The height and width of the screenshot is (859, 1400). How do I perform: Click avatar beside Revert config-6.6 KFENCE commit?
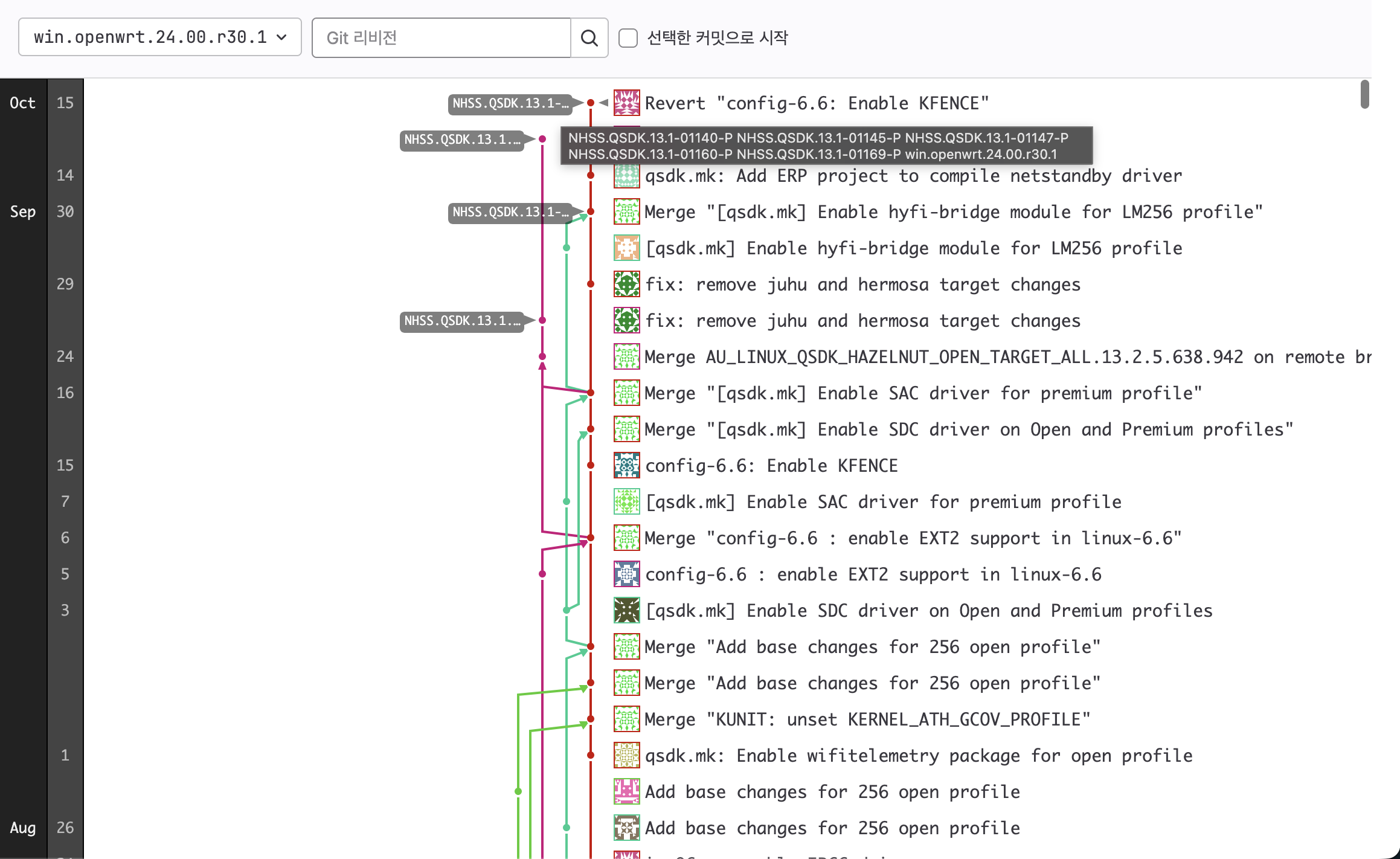point(626,103)
